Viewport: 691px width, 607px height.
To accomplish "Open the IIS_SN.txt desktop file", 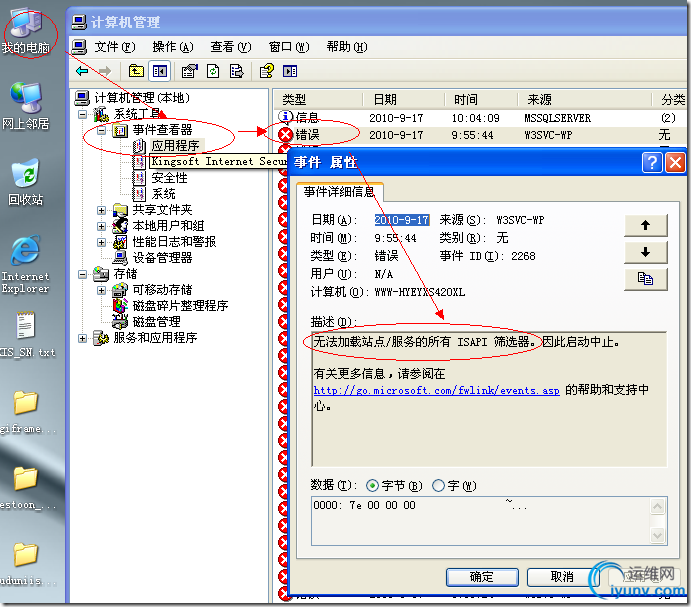I will click(26, 334).
